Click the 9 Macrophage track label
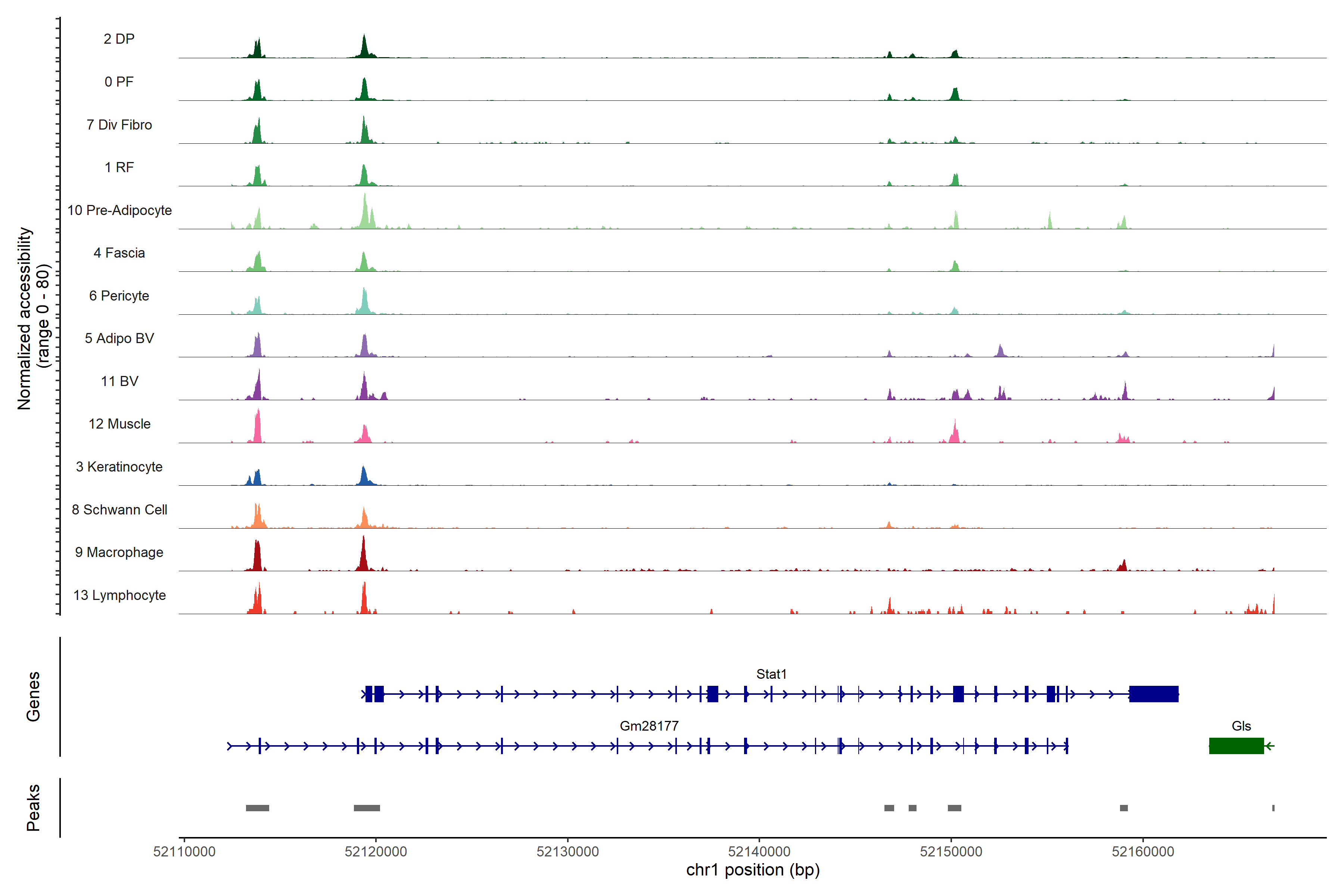The width and height of the screenshot is (1344, 896). point(119,553)
